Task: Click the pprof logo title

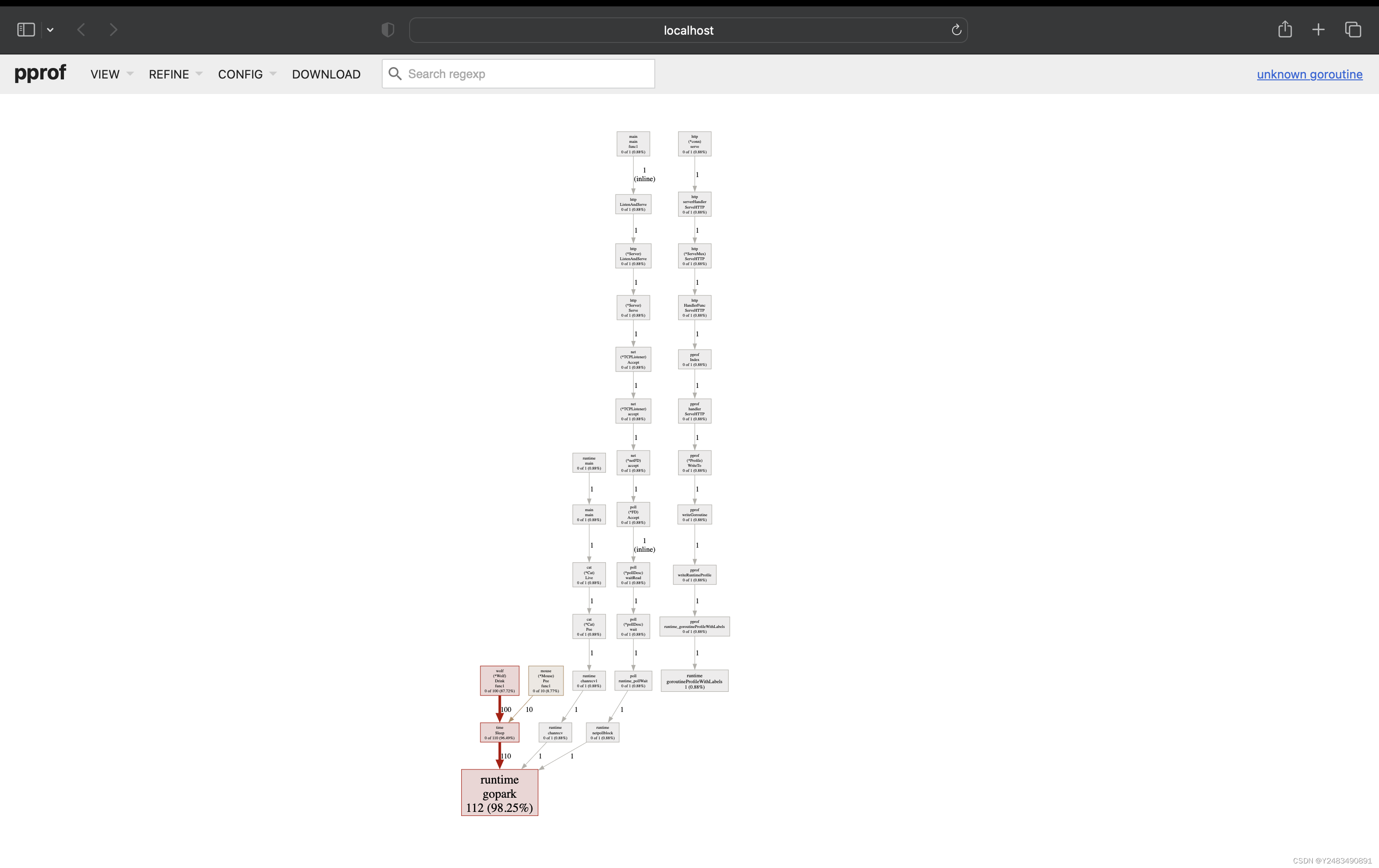Action: tap(40, 73)
